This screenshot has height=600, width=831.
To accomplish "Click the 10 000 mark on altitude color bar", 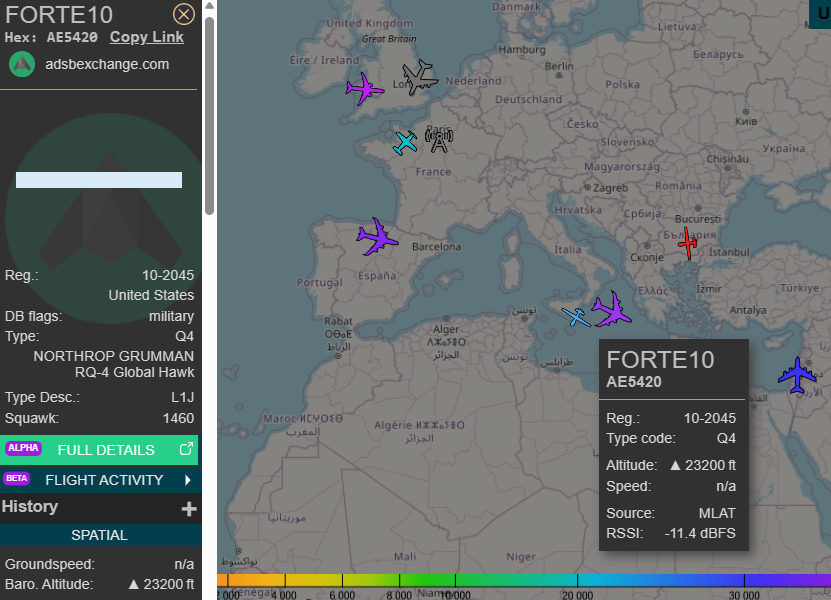I will pyautogui.click(x=455, y=595).
